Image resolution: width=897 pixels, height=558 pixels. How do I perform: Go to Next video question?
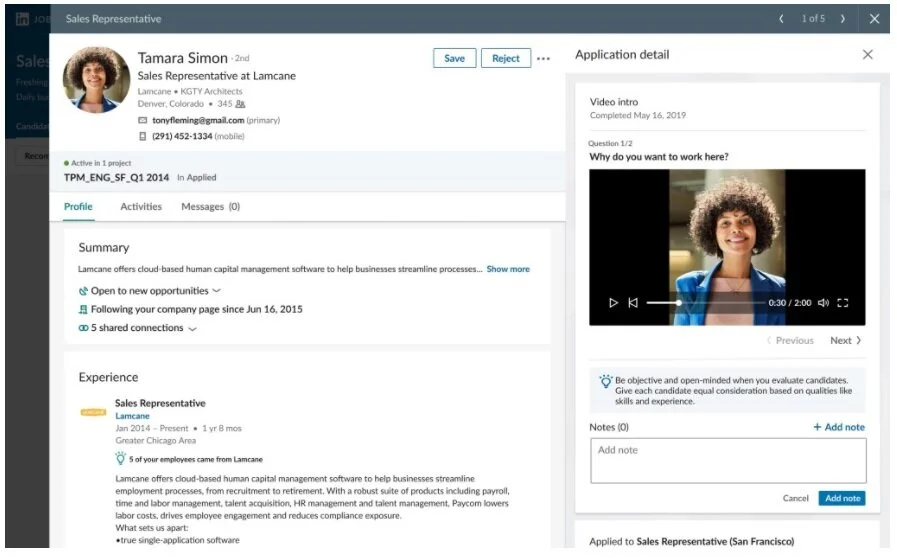[846, 341]
